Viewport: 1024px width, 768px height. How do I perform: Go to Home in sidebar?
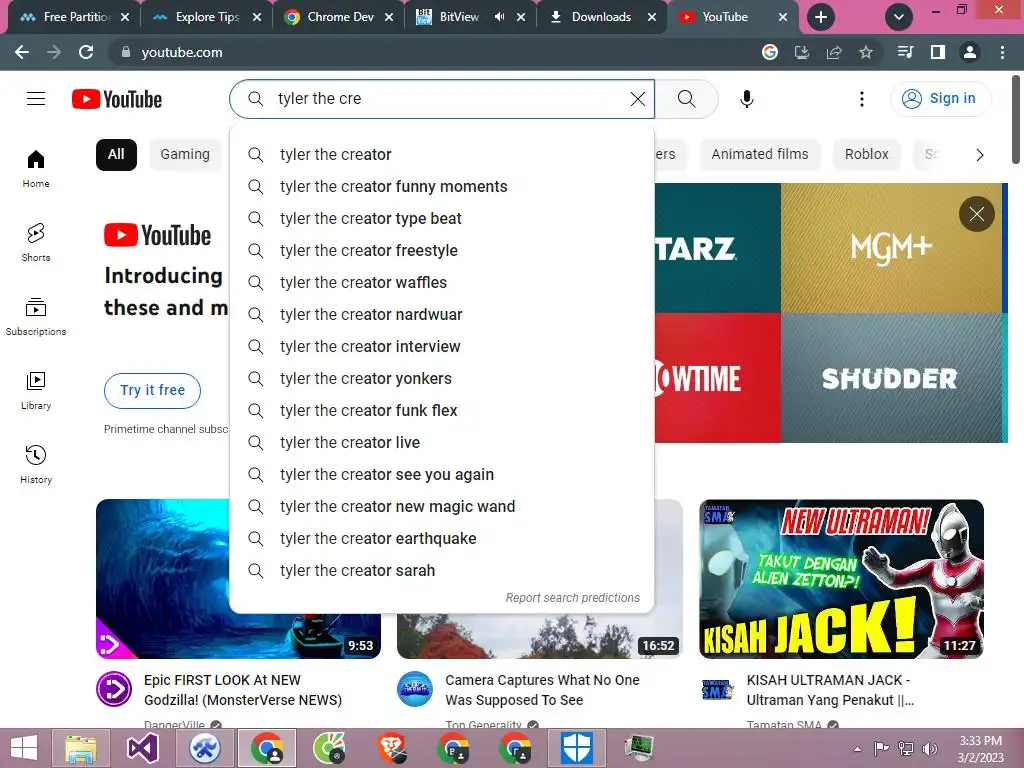pyautogui.click(x=36, y=168)
